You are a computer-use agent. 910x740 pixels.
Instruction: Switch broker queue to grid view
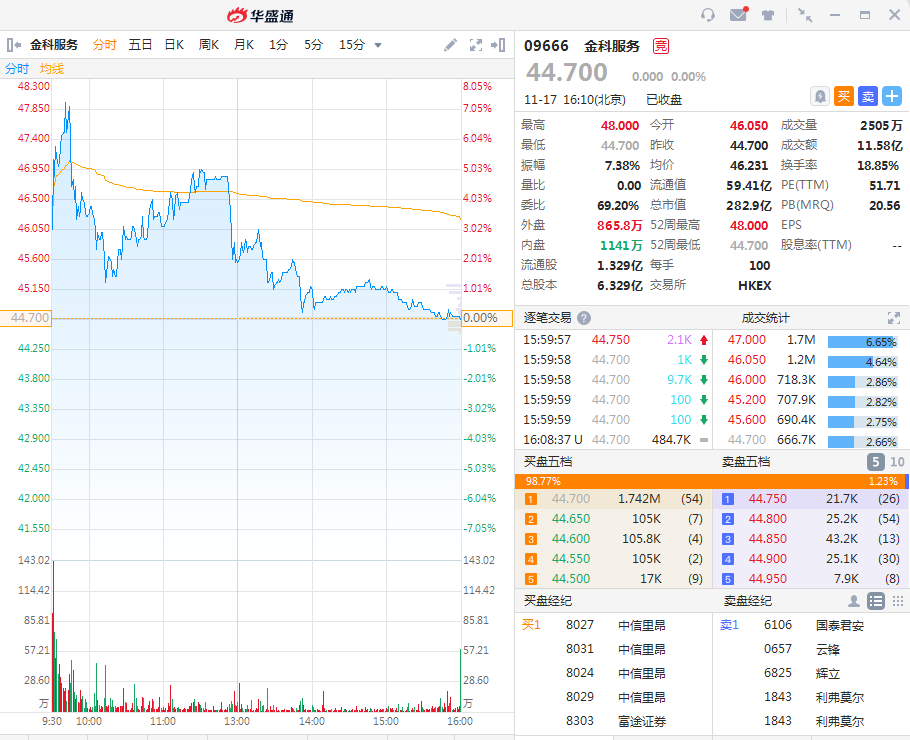[898, 601]
